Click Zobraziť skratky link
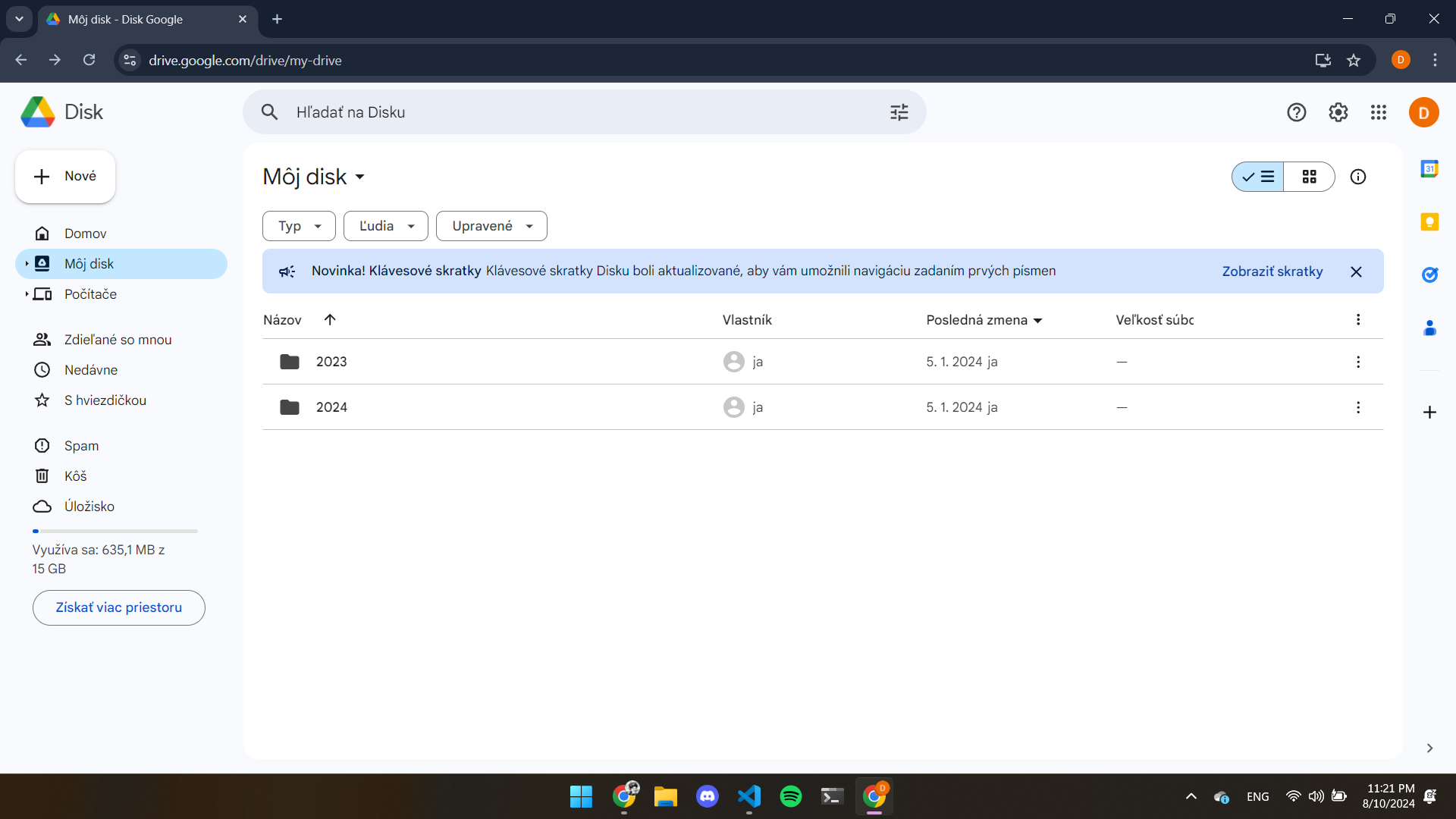 1272,271
